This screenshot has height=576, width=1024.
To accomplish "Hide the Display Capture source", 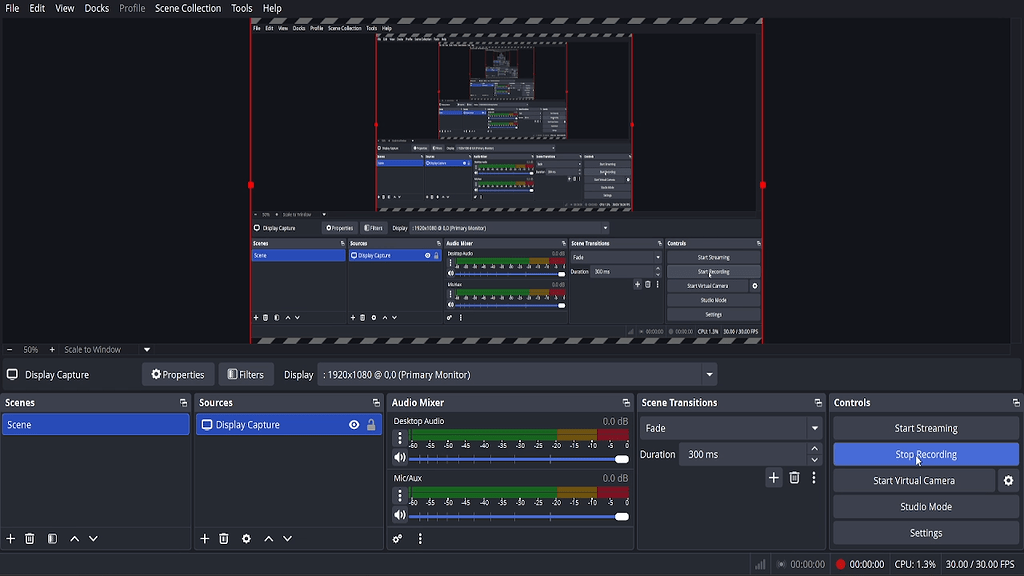I will pyautogui.click(x=354, y=425).
